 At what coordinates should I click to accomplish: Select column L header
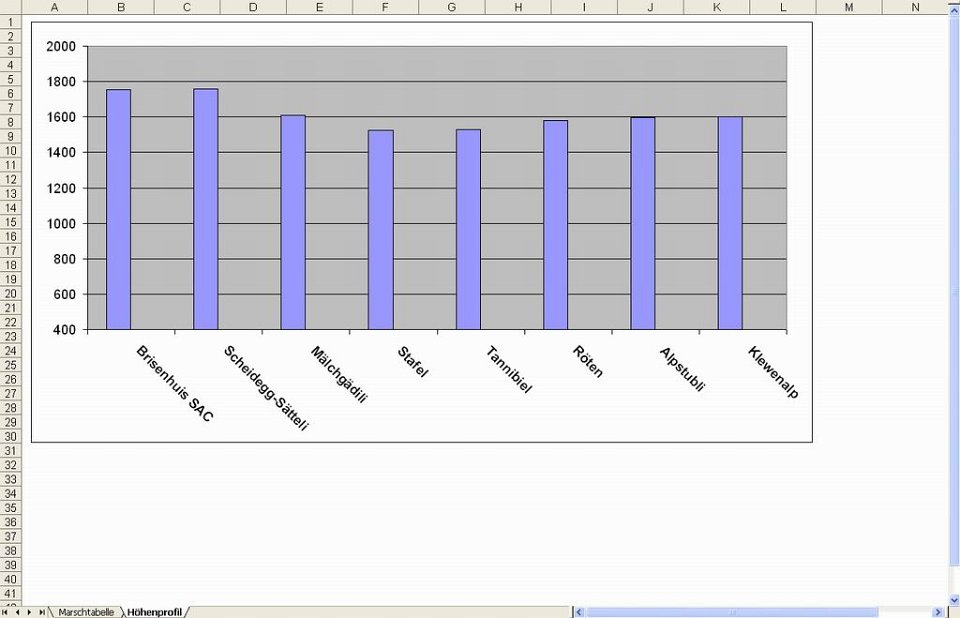pyautogui.click(x=782, y=7)
